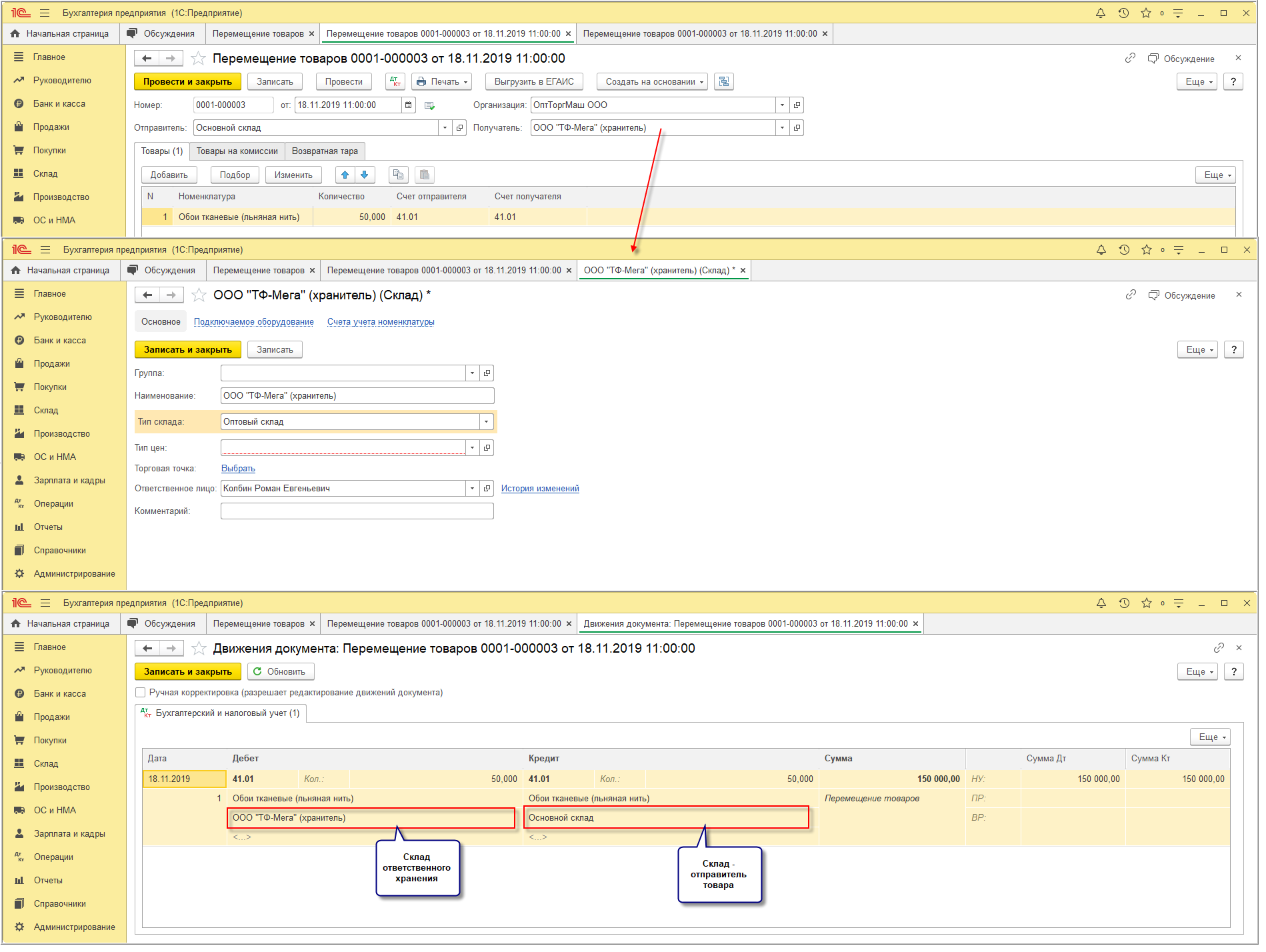Open the Счета учета номенклатуры link
1266x952 pixels.
click(381, 322)
